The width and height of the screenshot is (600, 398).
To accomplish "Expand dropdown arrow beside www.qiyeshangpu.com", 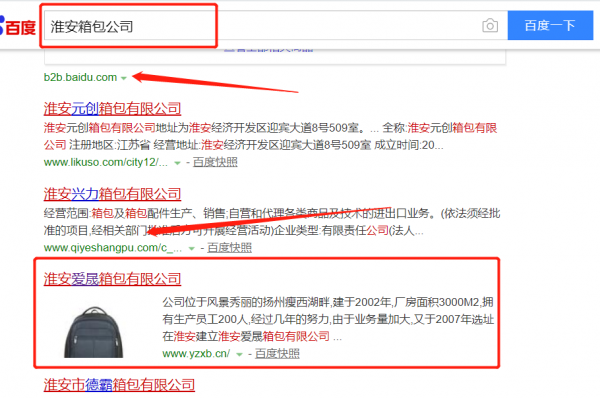I will pyautogui.click(x=192, y=248).
